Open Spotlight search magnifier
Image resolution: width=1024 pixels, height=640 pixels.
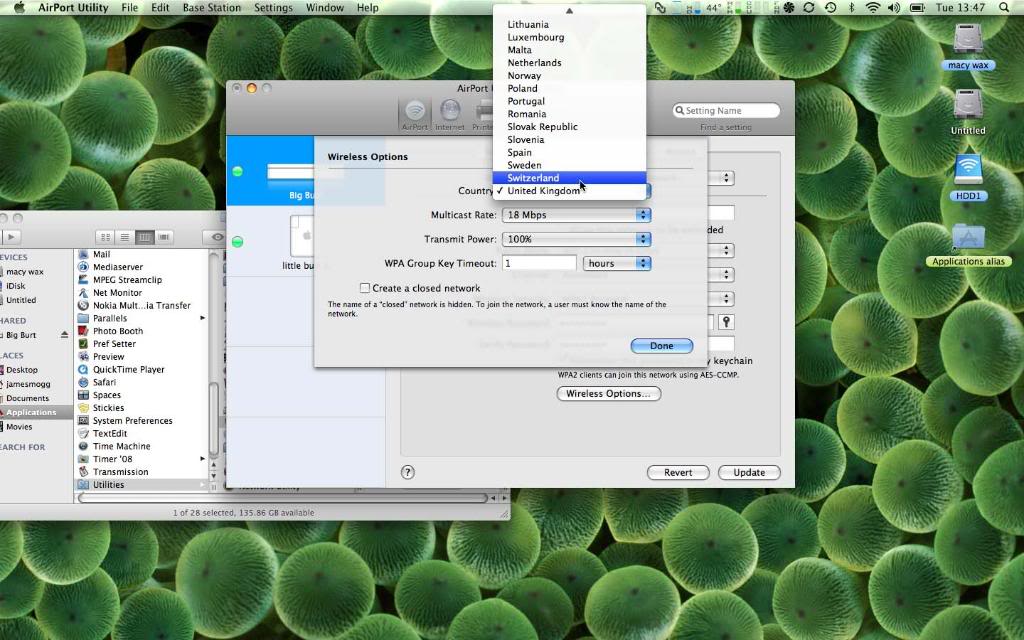click(x=1004, y=8)
